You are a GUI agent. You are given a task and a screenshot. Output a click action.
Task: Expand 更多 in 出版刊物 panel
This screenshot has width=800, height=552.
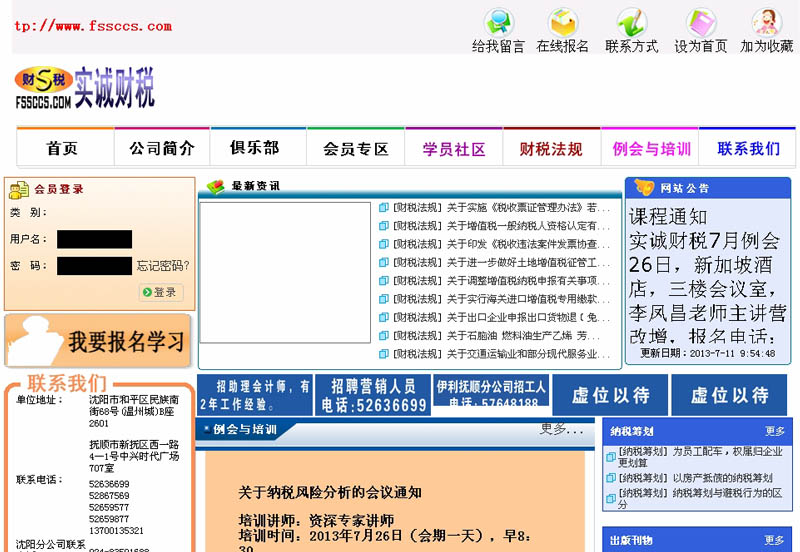(775, 541)
